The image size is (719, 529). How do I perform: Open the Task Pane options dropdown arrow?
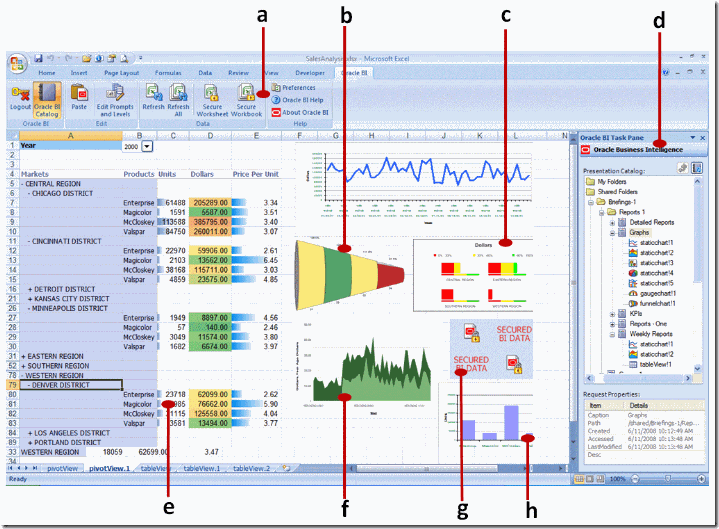click(692, 138)
